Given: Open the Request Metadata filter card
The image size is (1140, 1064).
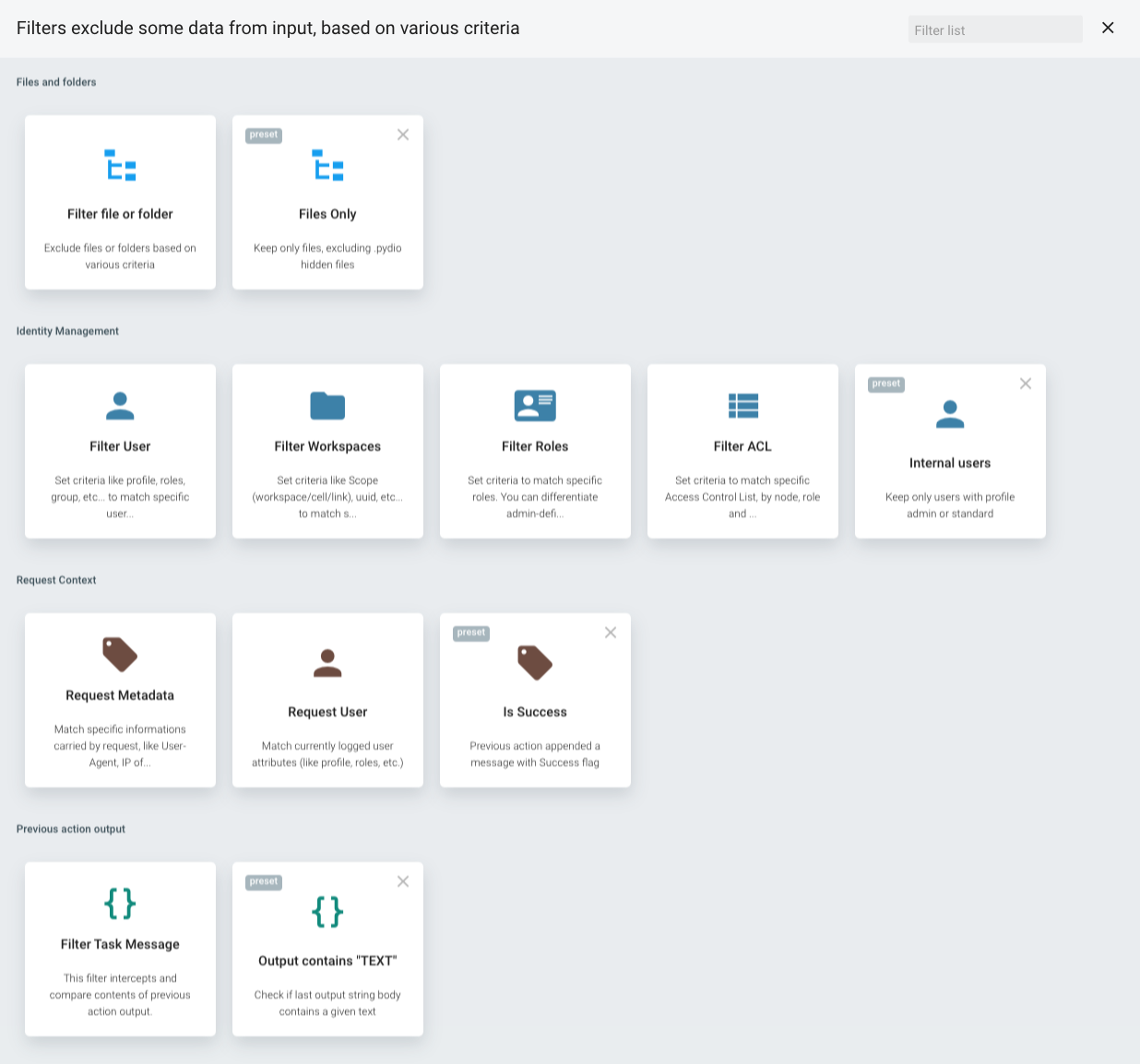Looking at the screenshot, I should point(120,701).
